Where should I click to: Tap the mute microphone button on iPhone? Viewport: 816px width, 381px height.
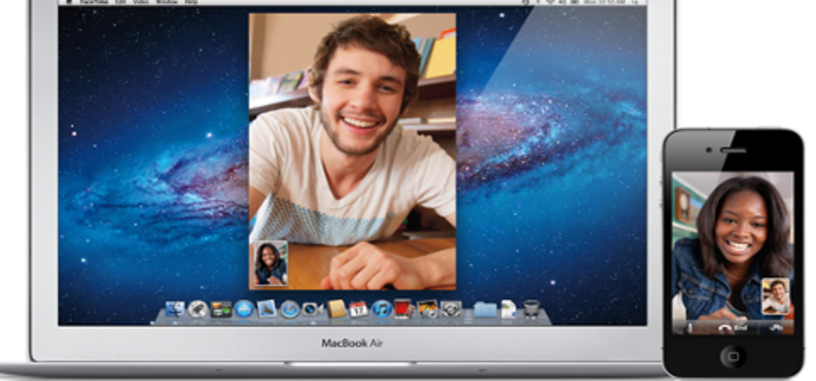pyautogui.click(x=691, y=327)
